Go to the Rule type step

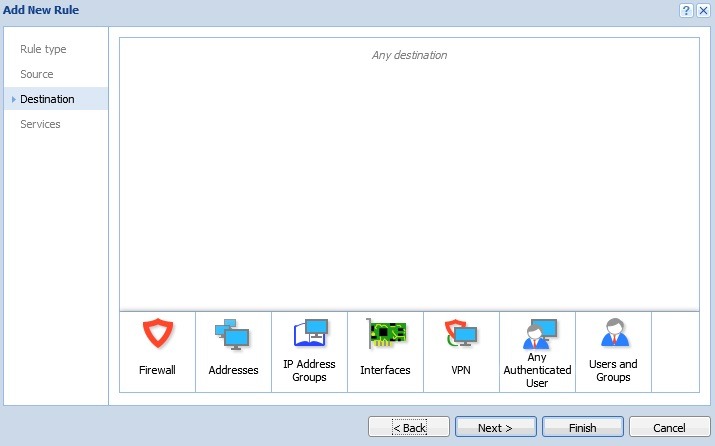click(x=43, y=49)
